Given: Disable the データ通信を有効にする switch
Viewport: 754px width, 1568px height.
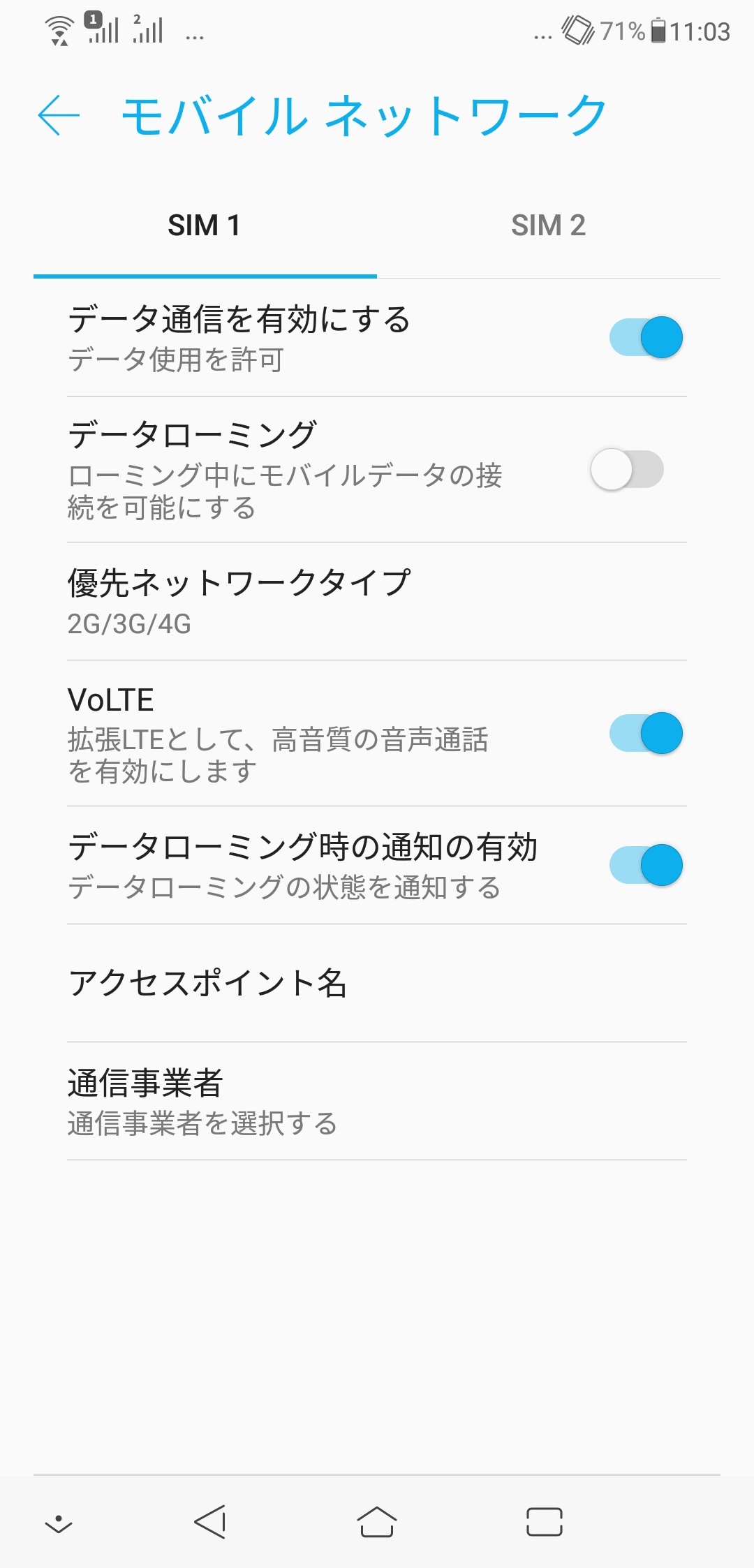Looking at the screenshot, I should point(646,338).
